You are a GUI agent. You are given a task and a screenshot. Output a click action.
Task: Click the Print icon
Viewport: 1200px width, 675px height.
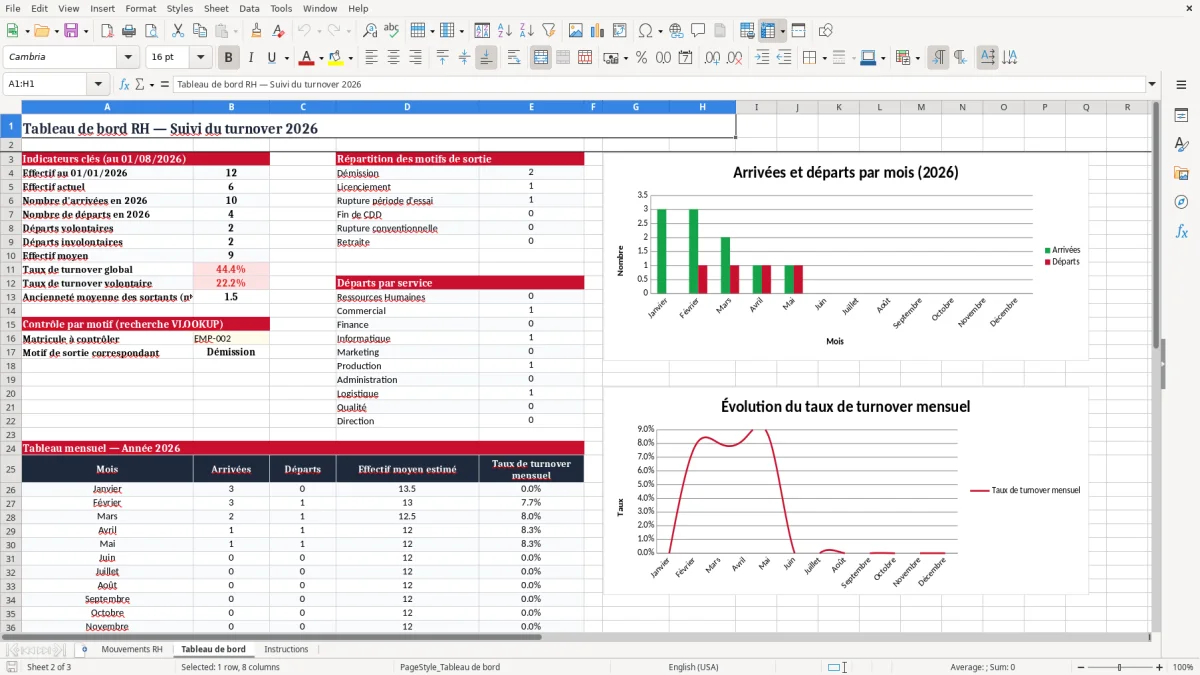pyautogui.click(x=131, y=31)
